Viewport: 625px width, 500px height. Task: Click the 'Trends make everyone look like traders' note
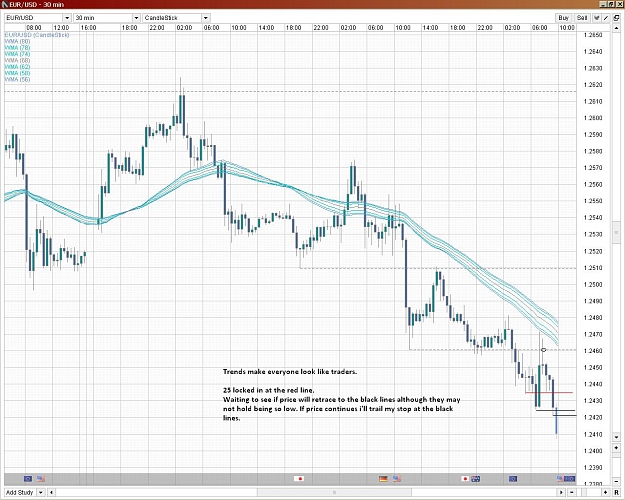click(x=290, y=372)
